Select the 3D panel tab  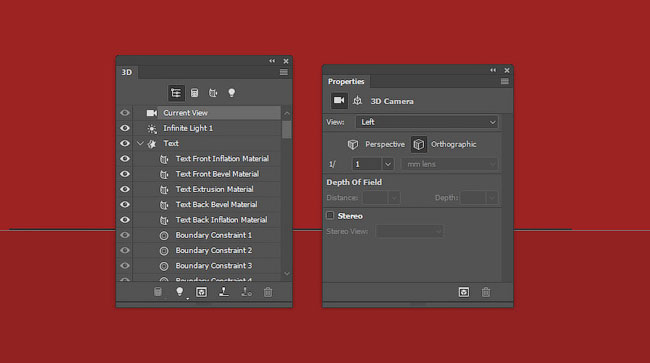coord(127,73)
